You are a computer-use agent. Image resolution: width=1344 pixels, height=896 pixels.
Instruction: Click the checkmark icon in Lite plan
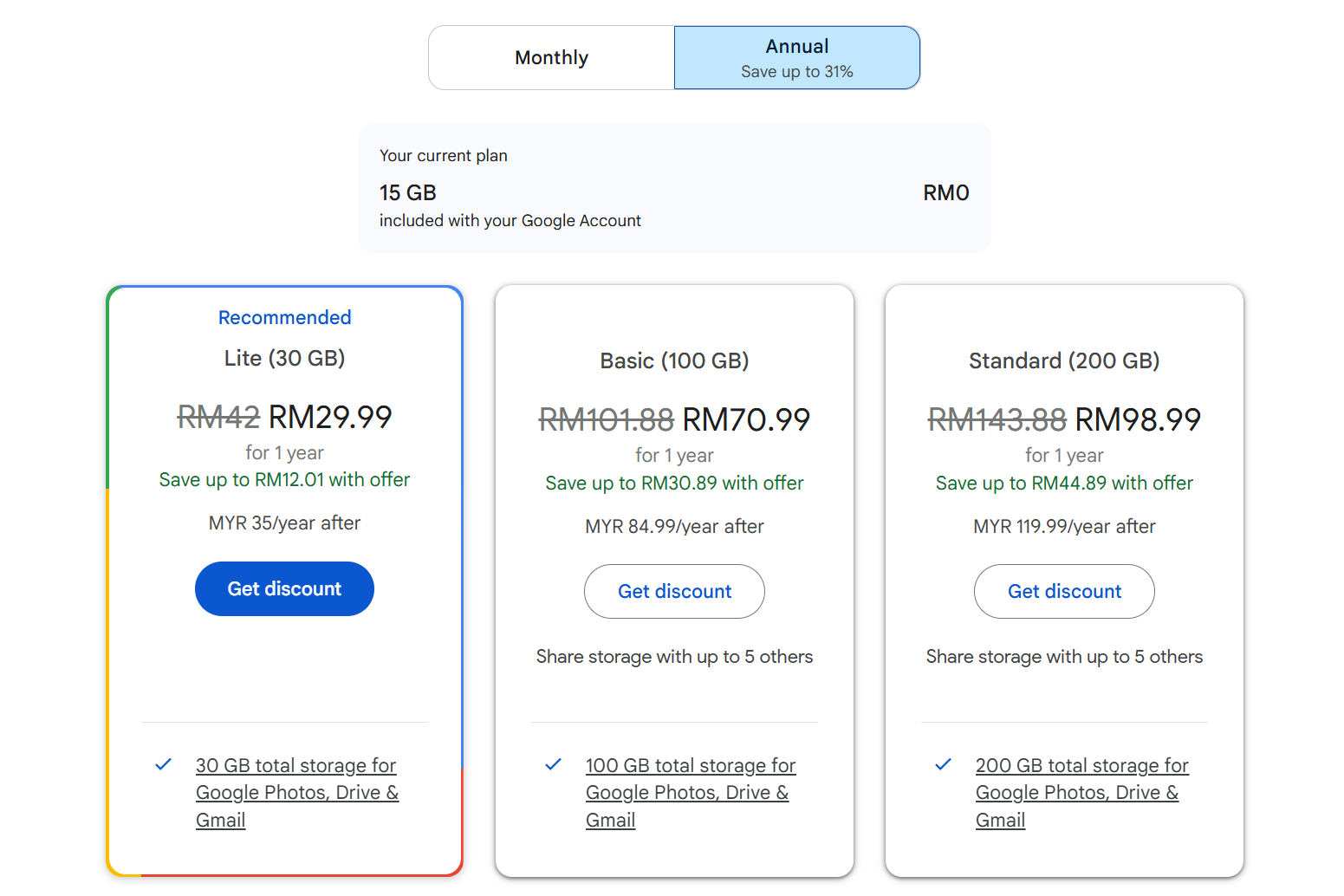[x=163, y=765]
